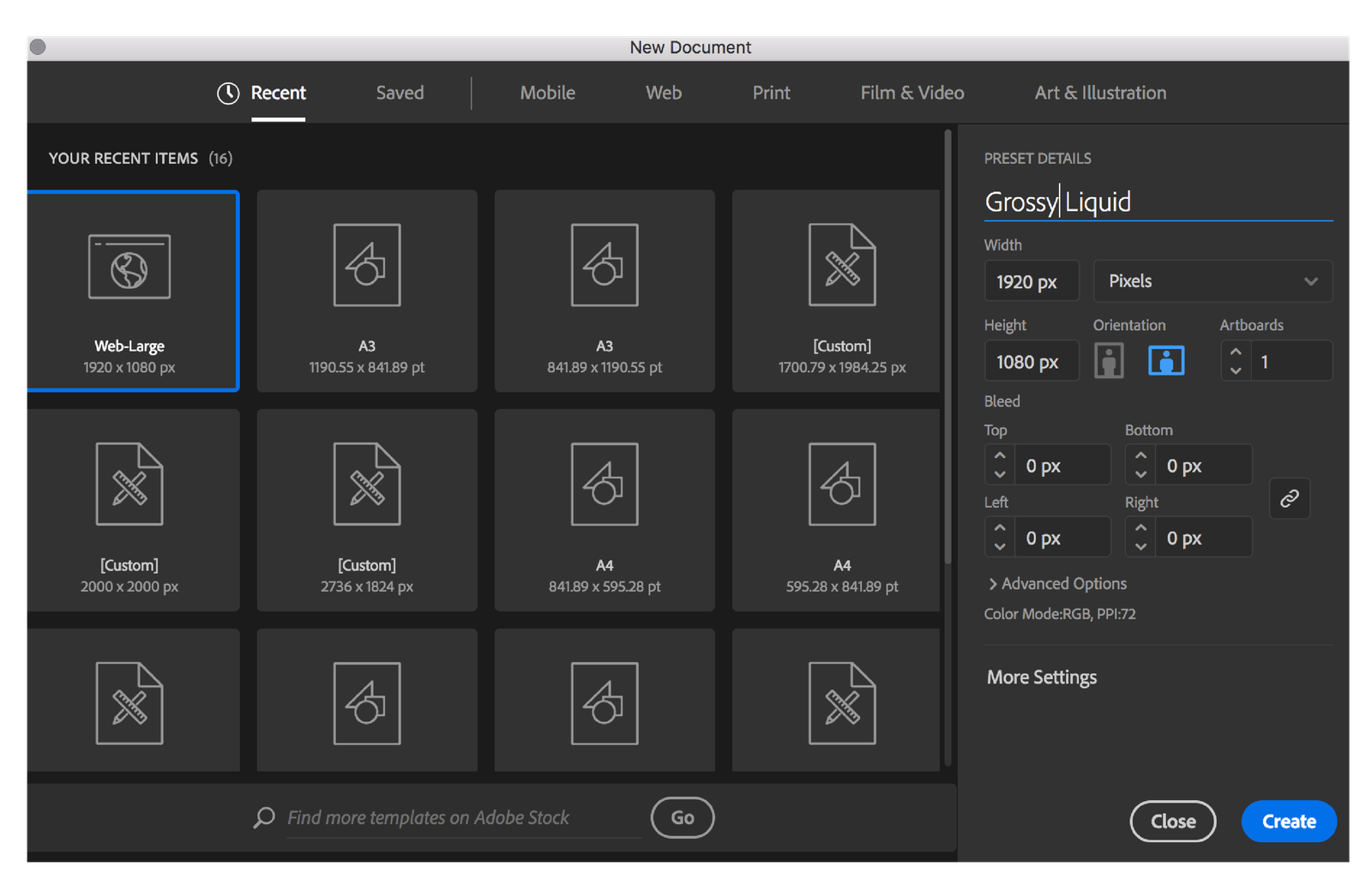Increase the Artboards count with up arrow

(1236, 352)
